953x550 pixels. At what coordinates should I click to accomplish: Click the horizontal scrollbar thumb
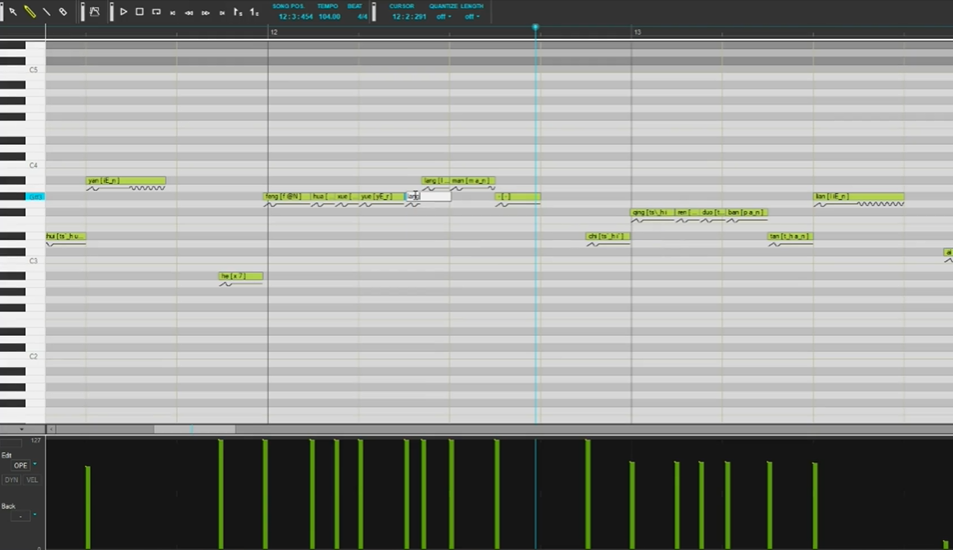tap(194, 429)
